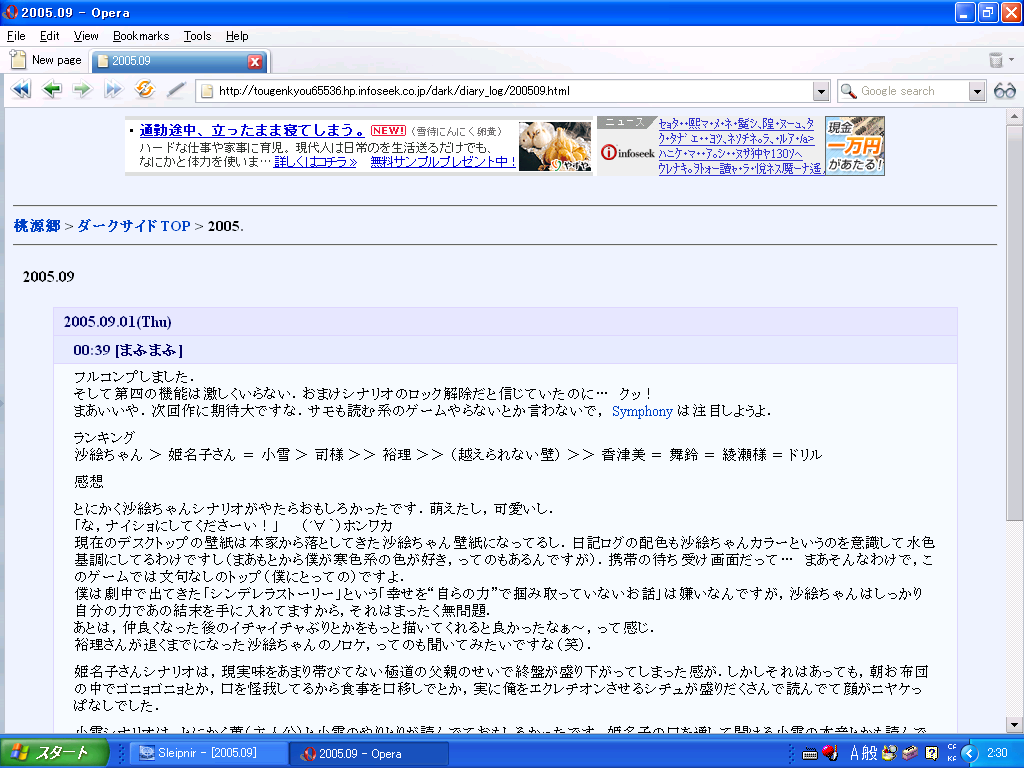Screen dimensions: 1024x768
Task: Click the Symphony hyperlink in the post
Action: click(x=642, y=411)
